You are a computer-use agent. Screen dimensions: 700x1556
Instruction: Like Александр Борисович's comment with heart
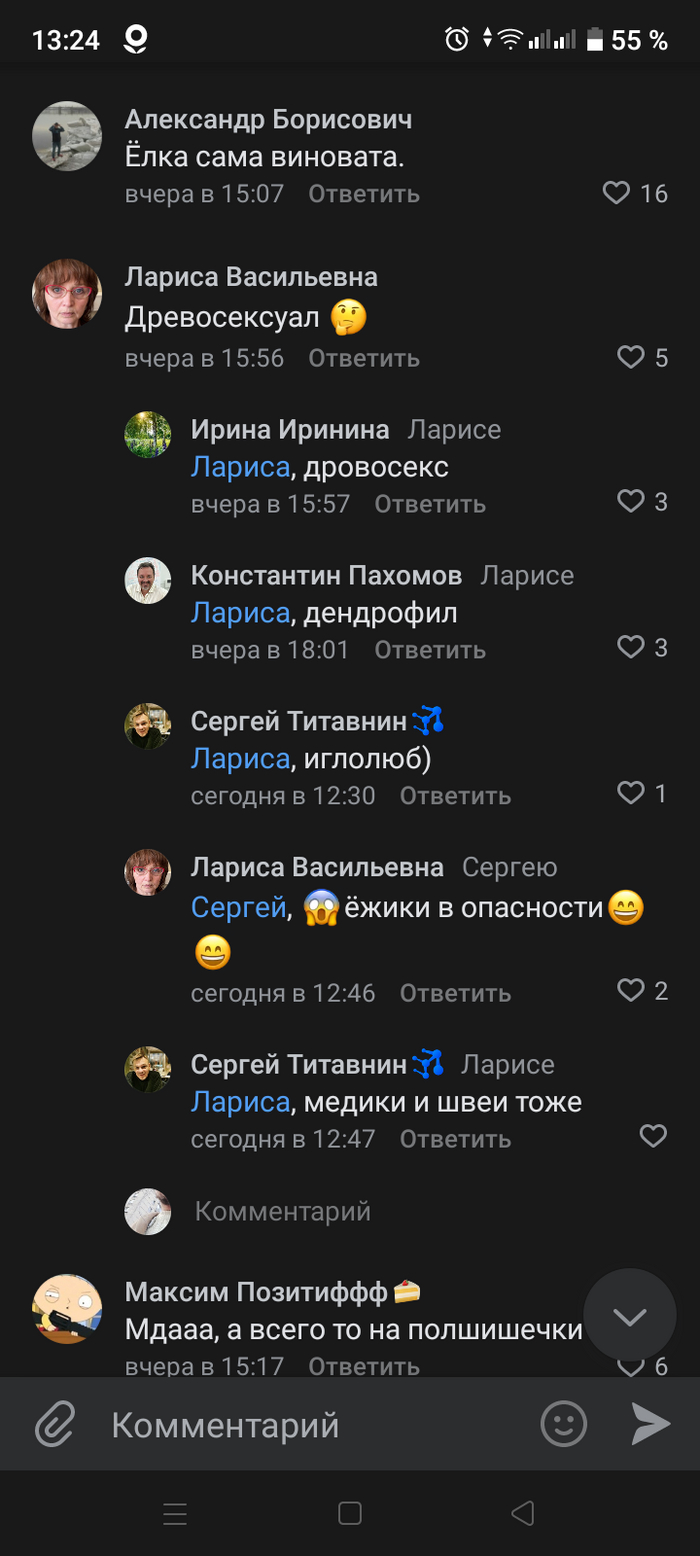point(617,193)
